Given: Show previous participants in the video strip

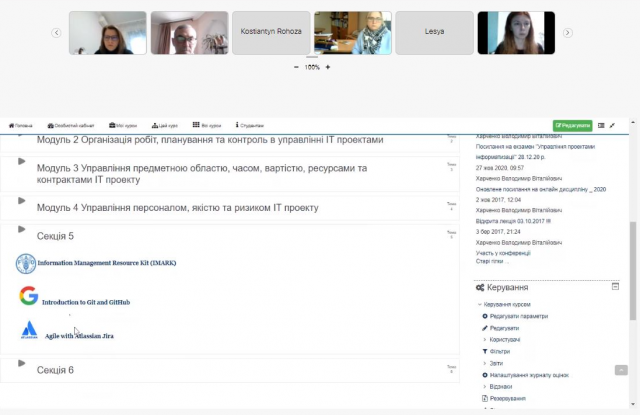Looking at the screenshot, I should coord(56,33).
